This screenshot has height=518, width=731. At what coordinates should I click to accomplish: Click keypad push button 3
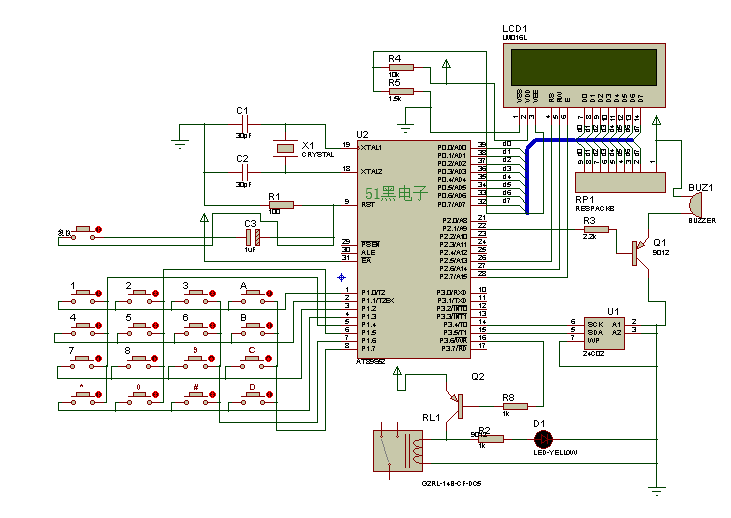198,297
